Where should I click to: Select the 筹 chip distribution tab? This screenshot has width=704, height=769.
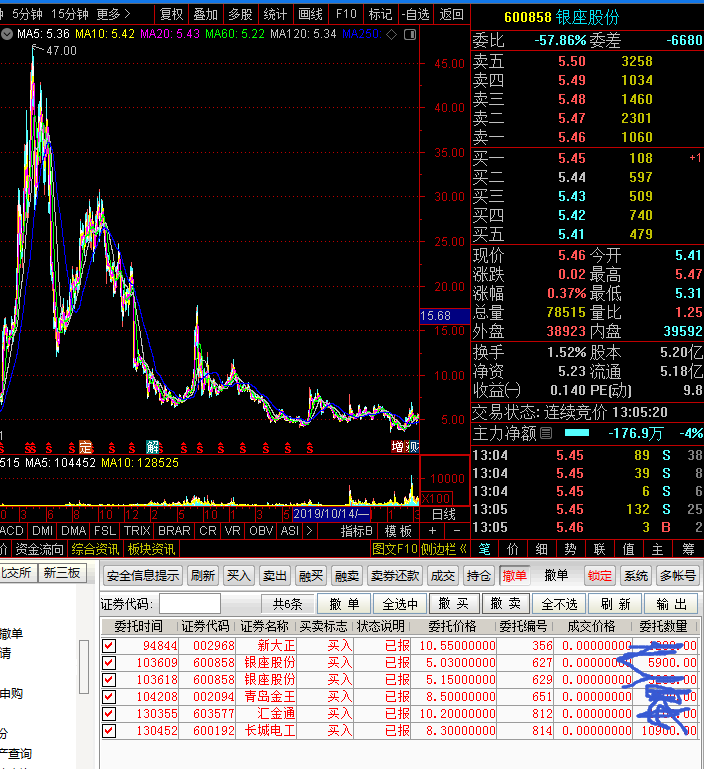click(x=688, y=549)
